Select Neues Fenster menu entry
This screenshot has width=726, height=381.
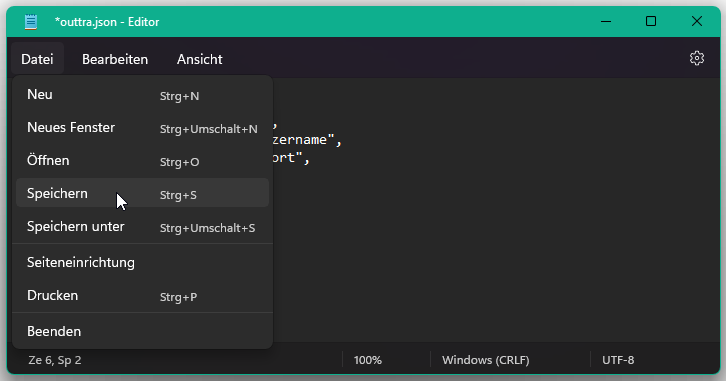[x=143, y=128]
